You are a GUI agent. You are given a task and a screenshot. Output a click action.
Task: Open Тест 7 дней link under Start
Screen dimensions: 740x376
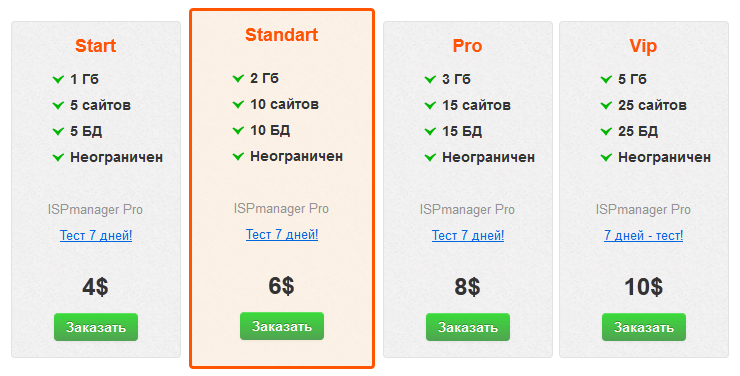(96, 235)
